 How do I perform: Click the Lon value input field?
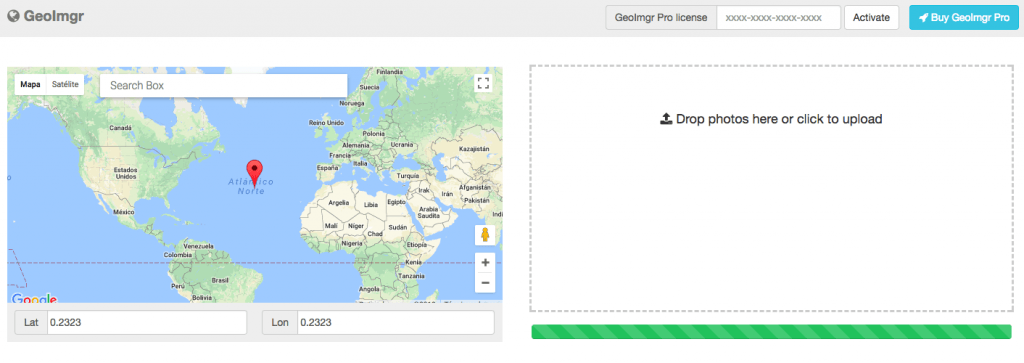point(396,323)
